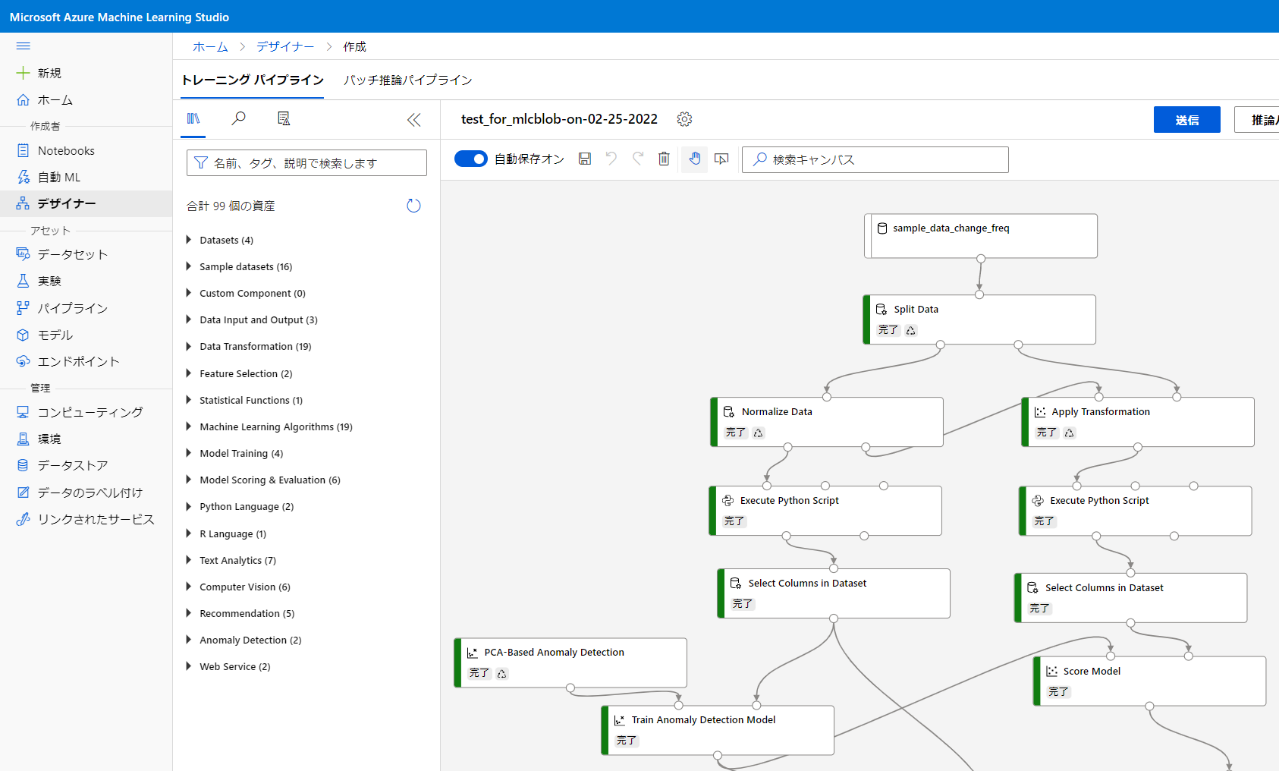Click the データストア database icon
Viewport: 1279px width, 771px height.
coord(23,466)
